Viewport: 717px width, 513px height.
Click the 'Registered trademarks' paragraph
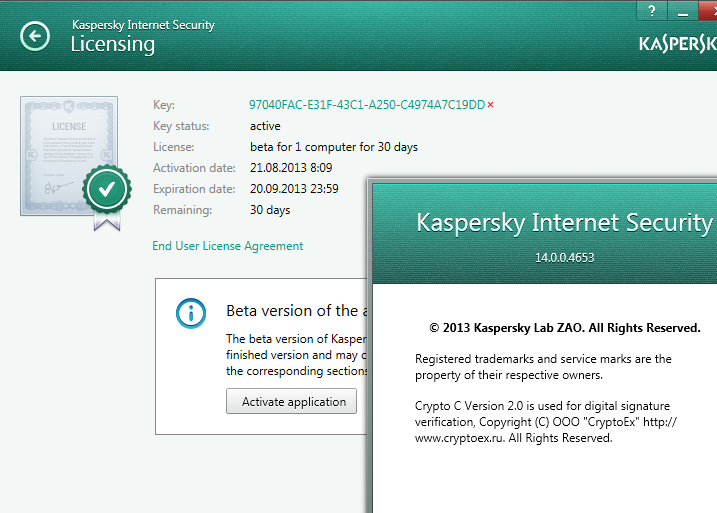coord(543,367)
